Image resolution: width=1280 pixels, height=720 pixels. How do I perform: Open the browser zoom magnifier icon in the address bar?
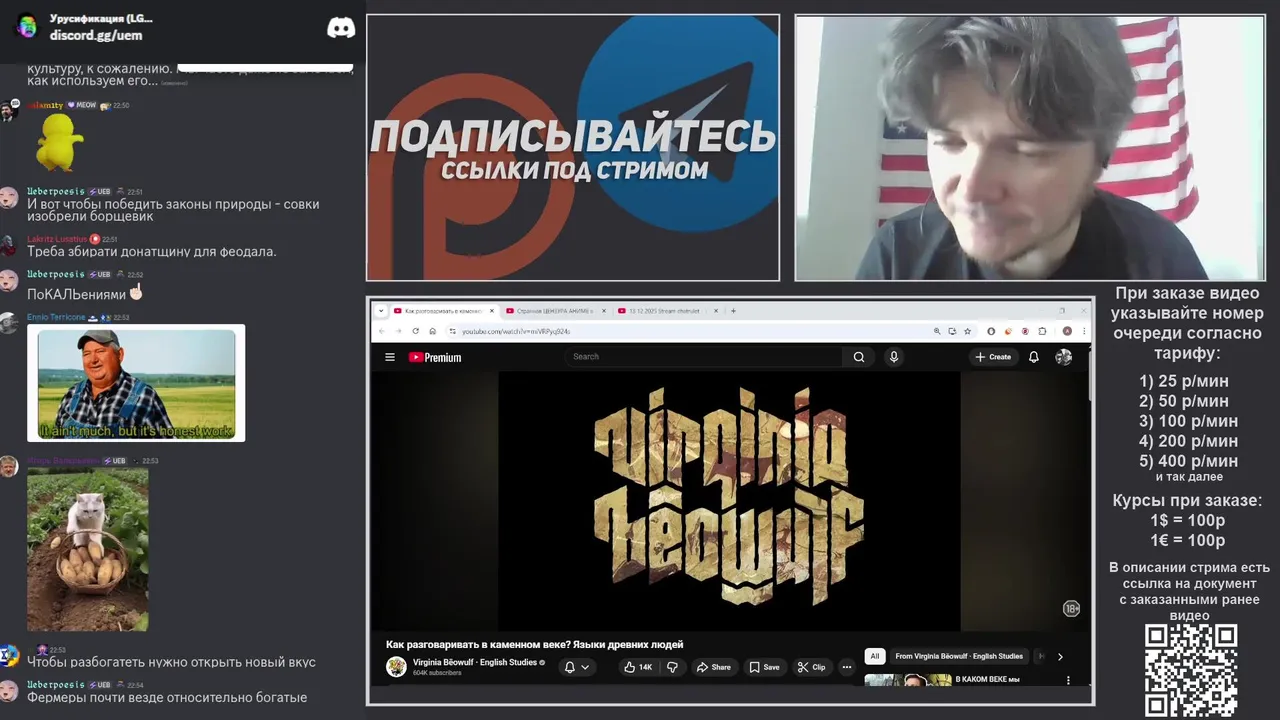coord(937,331)
